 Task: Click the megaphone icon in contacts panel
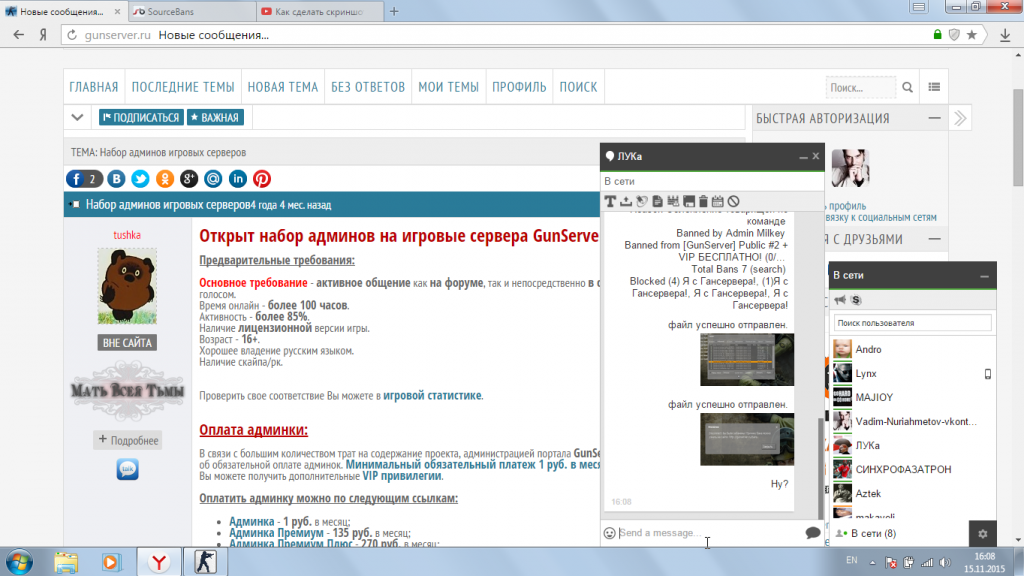[840, 300]
